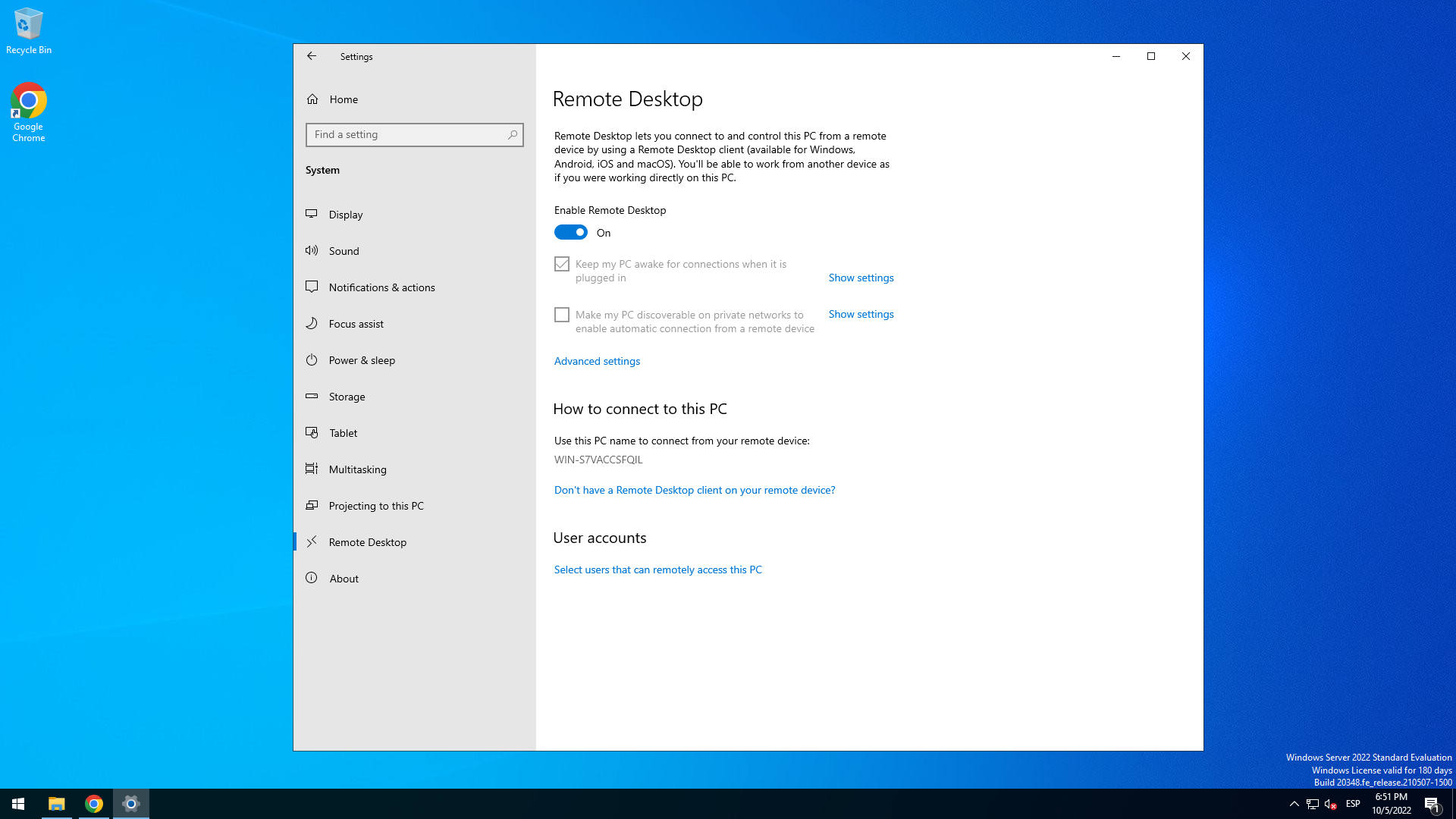Open Google Chrome from taskbar
The width and height of the screenshot is (1456, 819).
coord(94,804)
